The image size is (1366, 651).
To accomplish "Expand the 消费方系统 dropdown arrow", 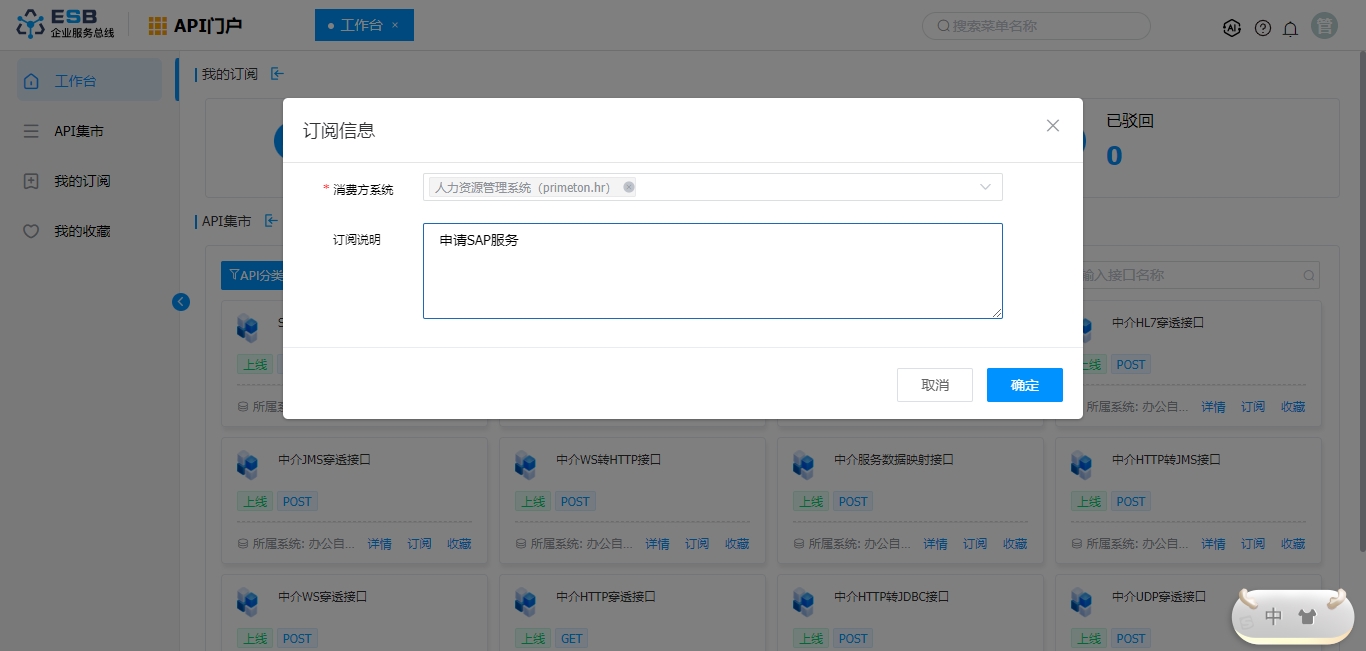I will pyautogui.click(x=985, y=187).
